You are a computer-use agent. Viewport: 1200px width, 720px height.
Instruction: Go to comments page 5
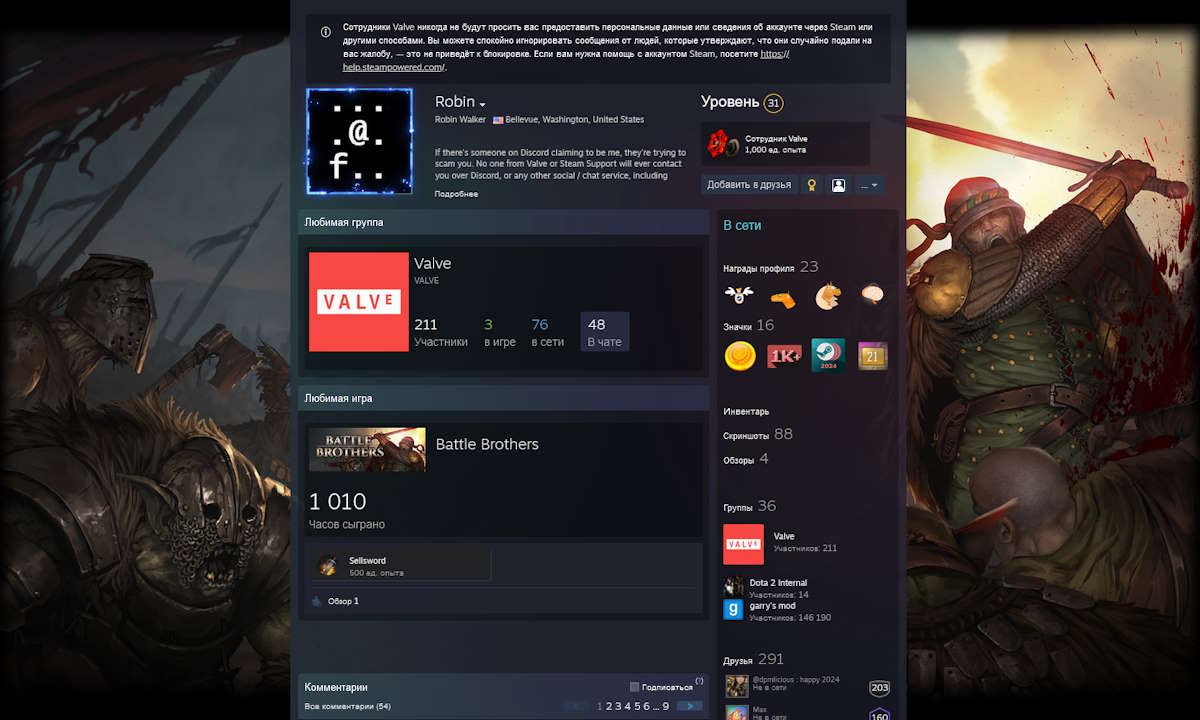(x=637, y=706)
